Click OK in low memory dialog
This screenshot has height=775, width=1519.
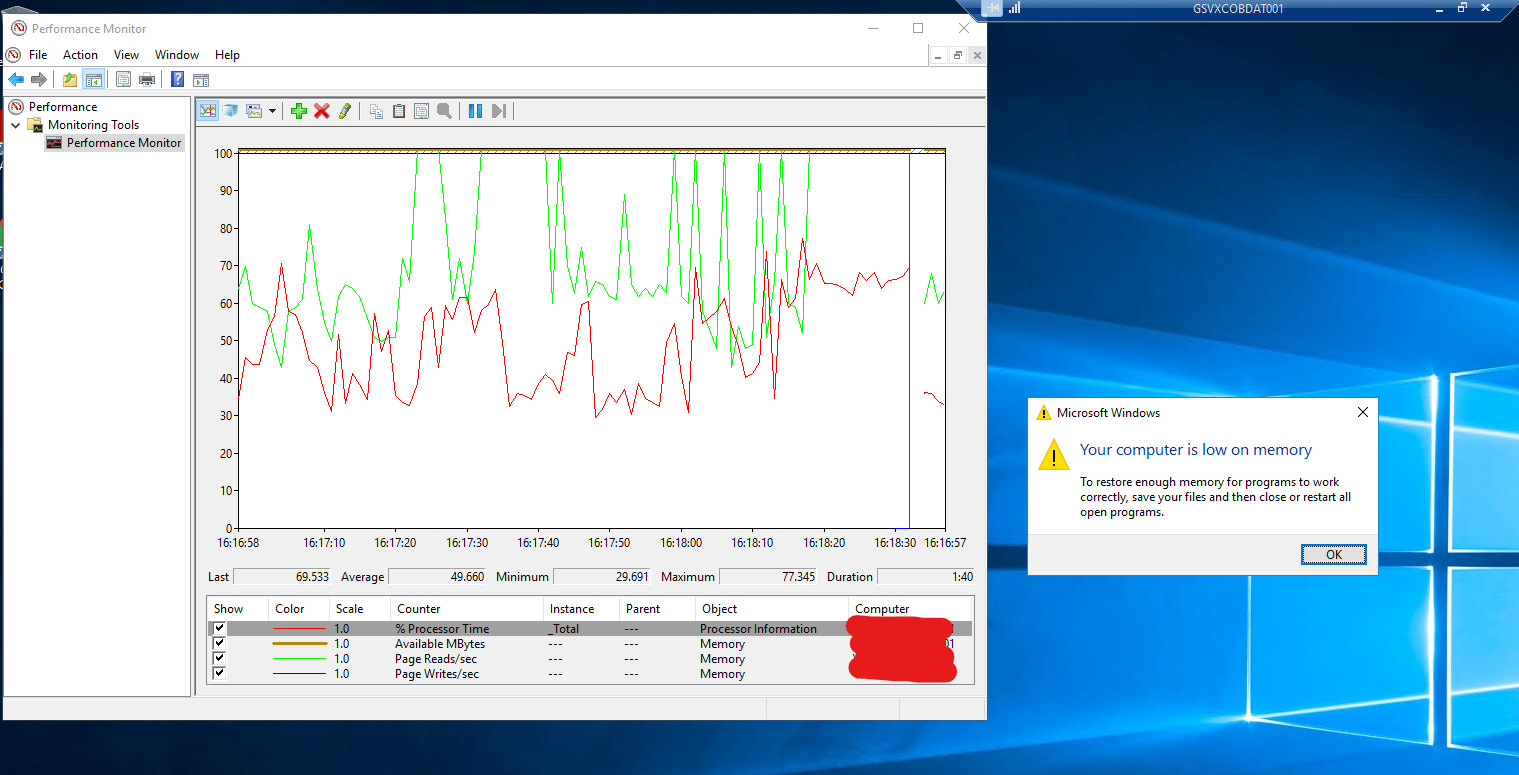(1334, 555)
